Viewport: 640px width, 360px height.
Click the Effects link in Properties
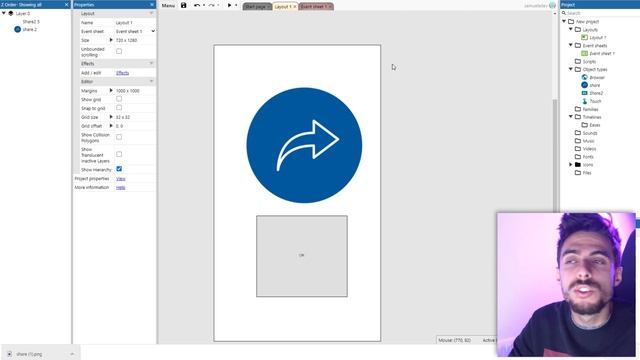point(122,73)
